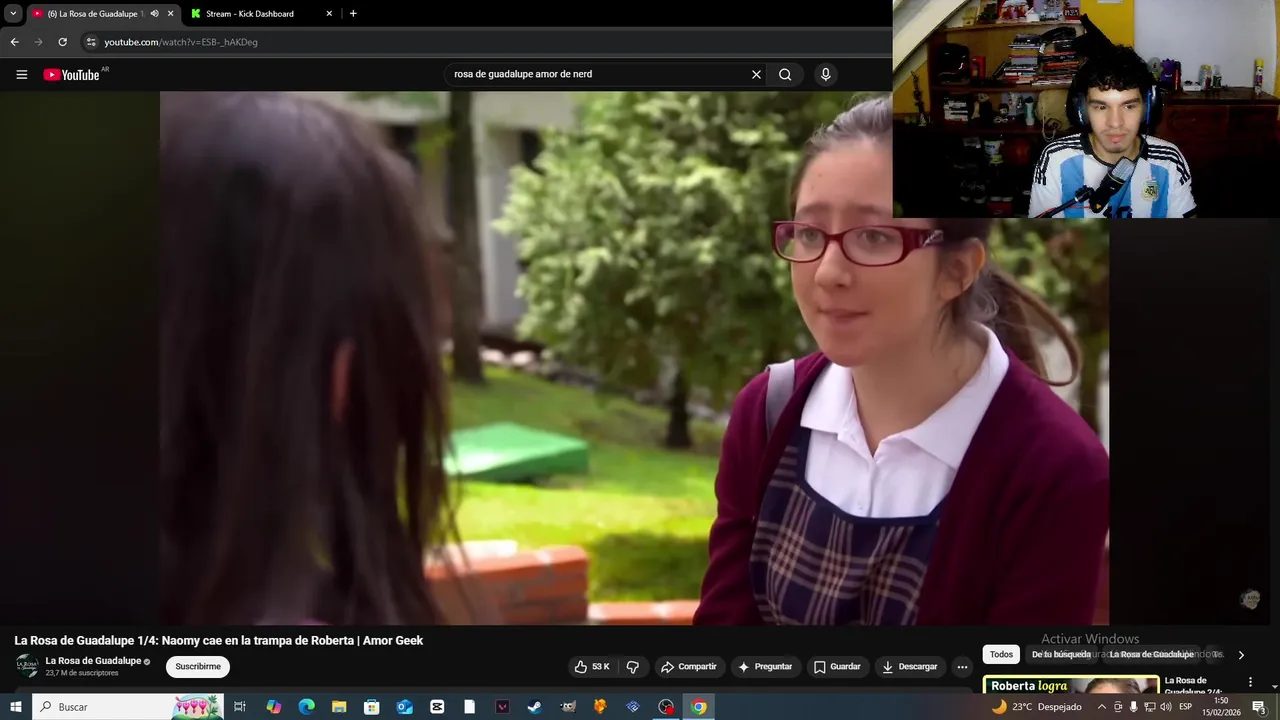The width and height of the screenshot is (1280, 720).
Task: Close the La Rosa de Guadalupe tab
Action: tap(170, 13)
